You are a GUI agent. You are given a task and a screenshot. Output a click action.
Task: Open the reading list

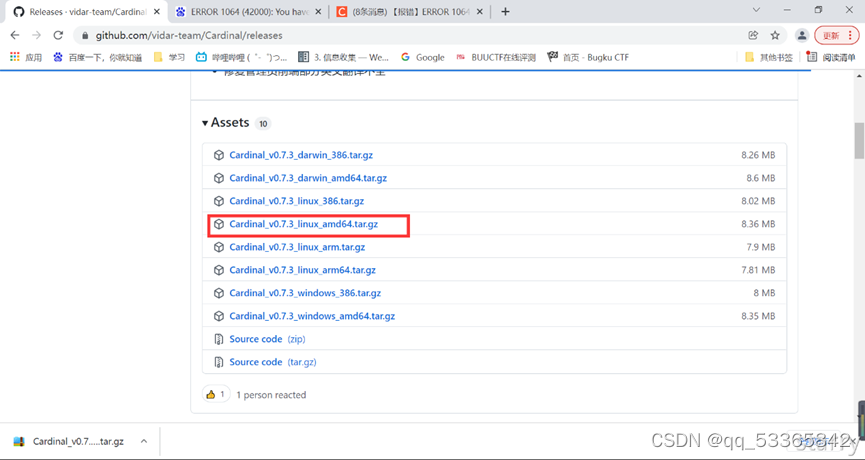point(831,57)
